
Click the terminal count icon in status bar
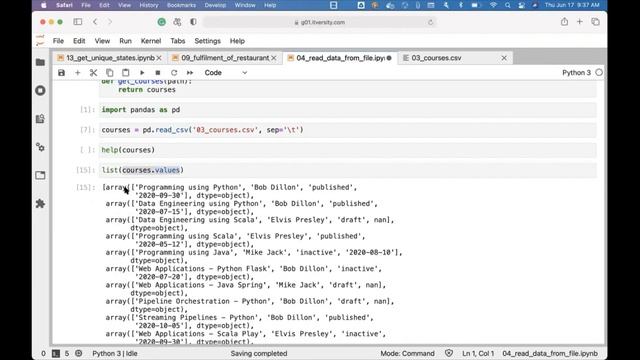tap(56, 353)
